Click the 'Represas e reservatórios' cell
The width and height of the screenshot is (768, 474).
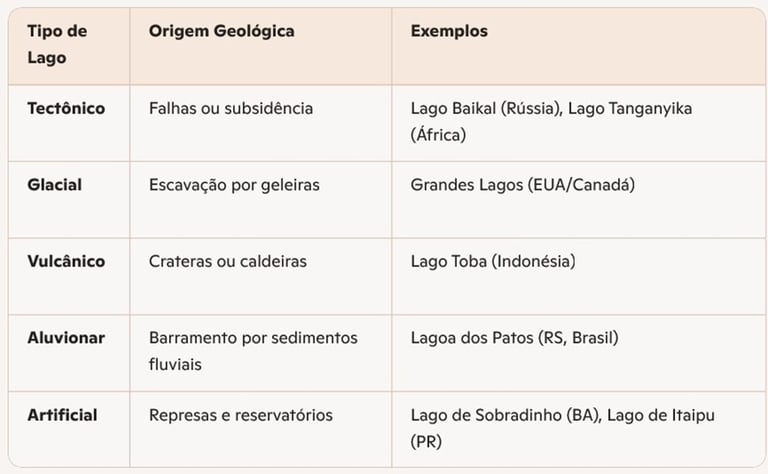(241, 414)
